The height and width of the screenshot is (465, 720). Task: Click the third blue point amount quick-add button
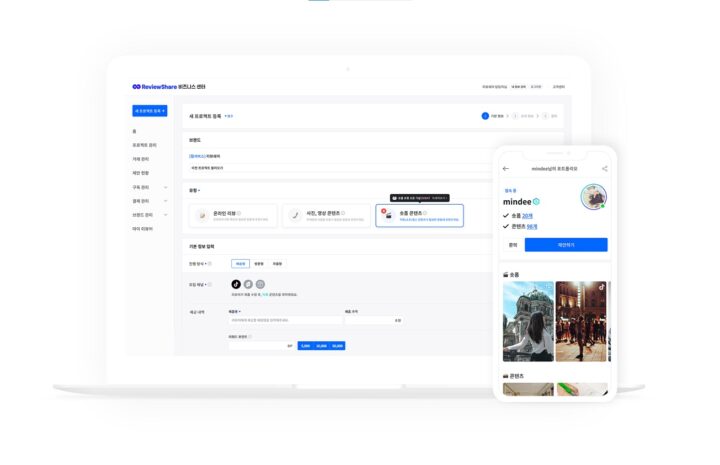338,346
